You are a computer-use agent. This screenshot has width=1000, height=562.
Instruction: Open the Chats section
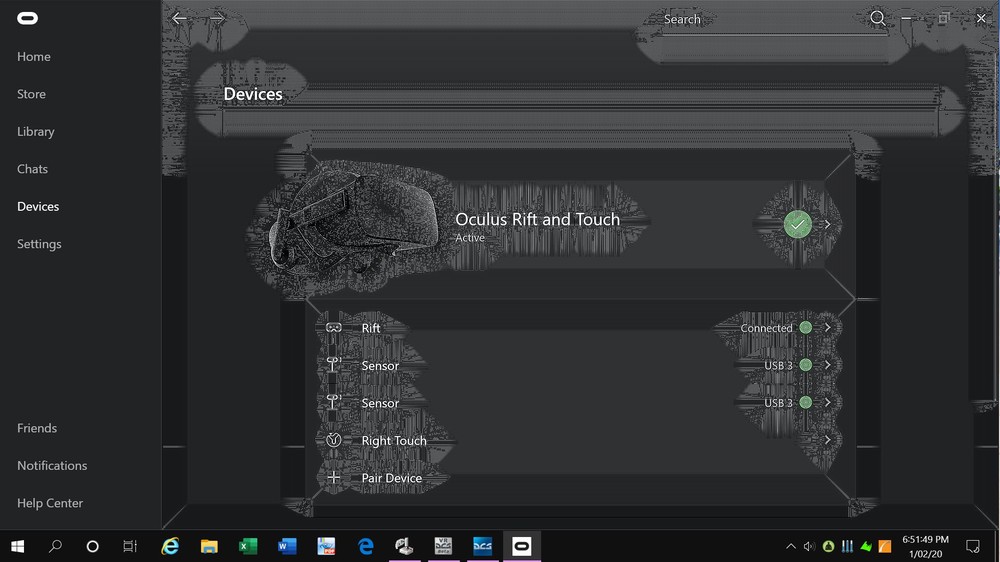[x=33, y=169]
